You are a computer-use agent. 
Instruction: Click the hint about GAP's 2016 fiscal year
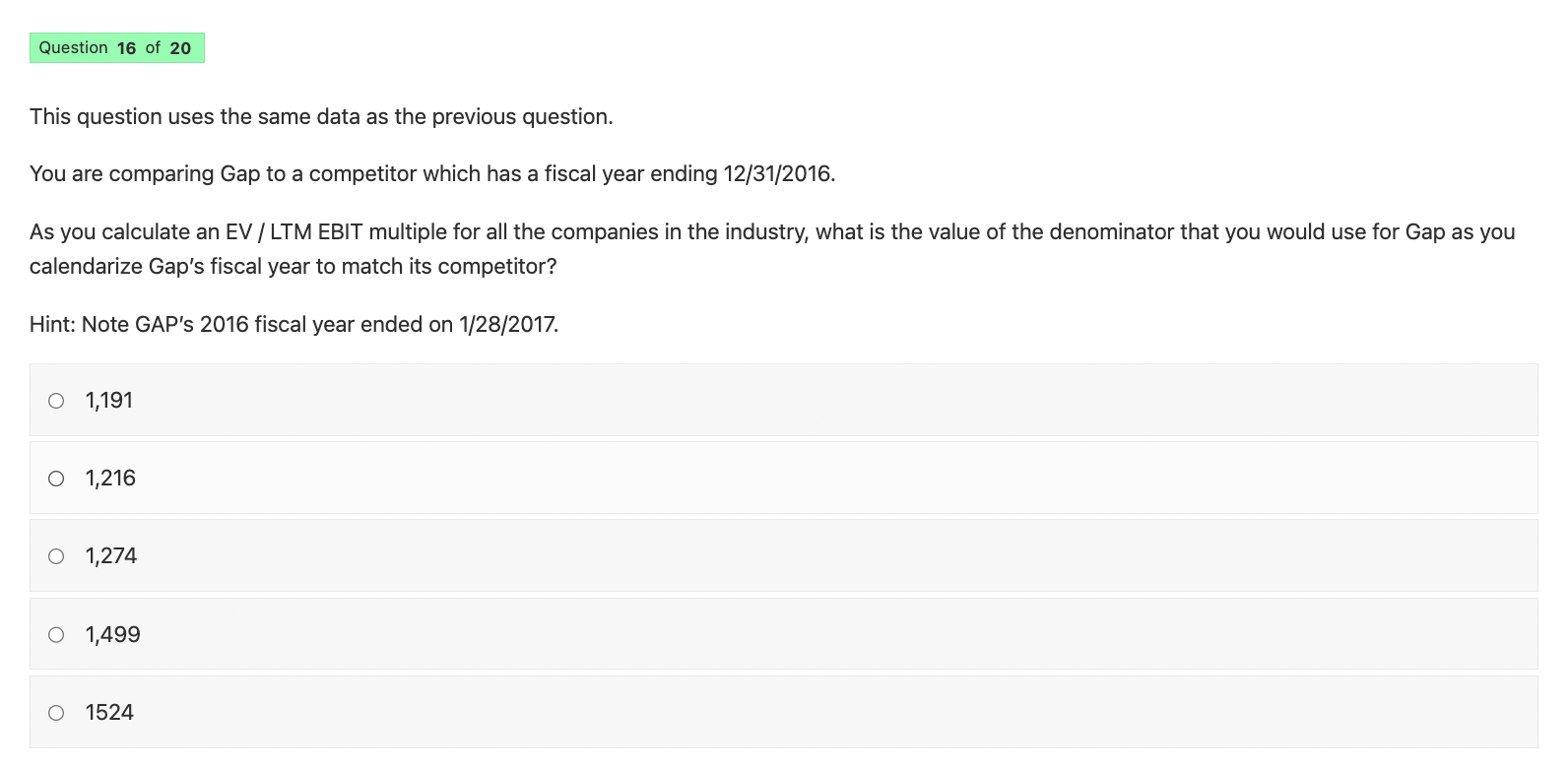(293, 323)
